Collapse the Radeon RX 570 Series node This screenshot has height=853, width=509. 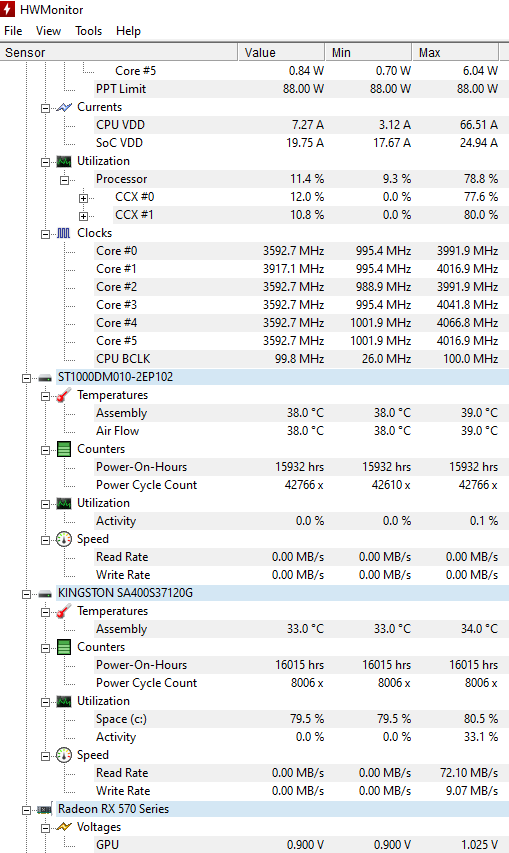(26, 810)
